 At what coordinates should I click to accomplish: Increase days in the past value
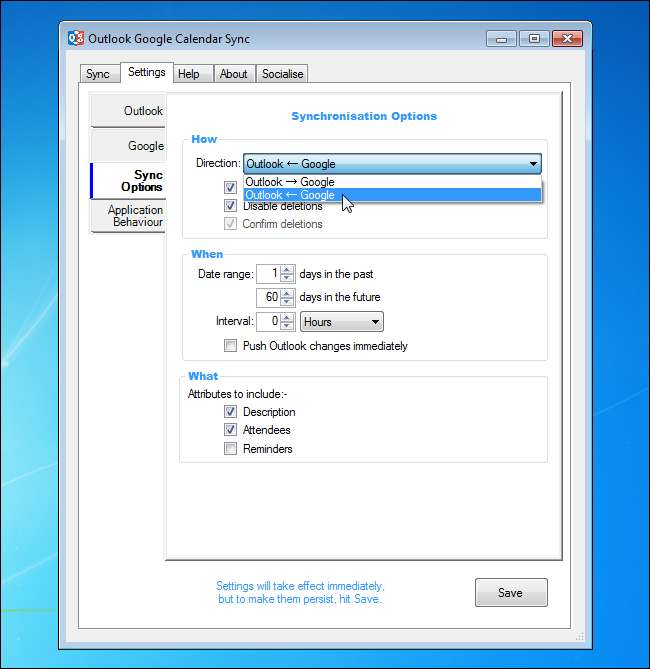pyautogui.click(x=287, y=270)
